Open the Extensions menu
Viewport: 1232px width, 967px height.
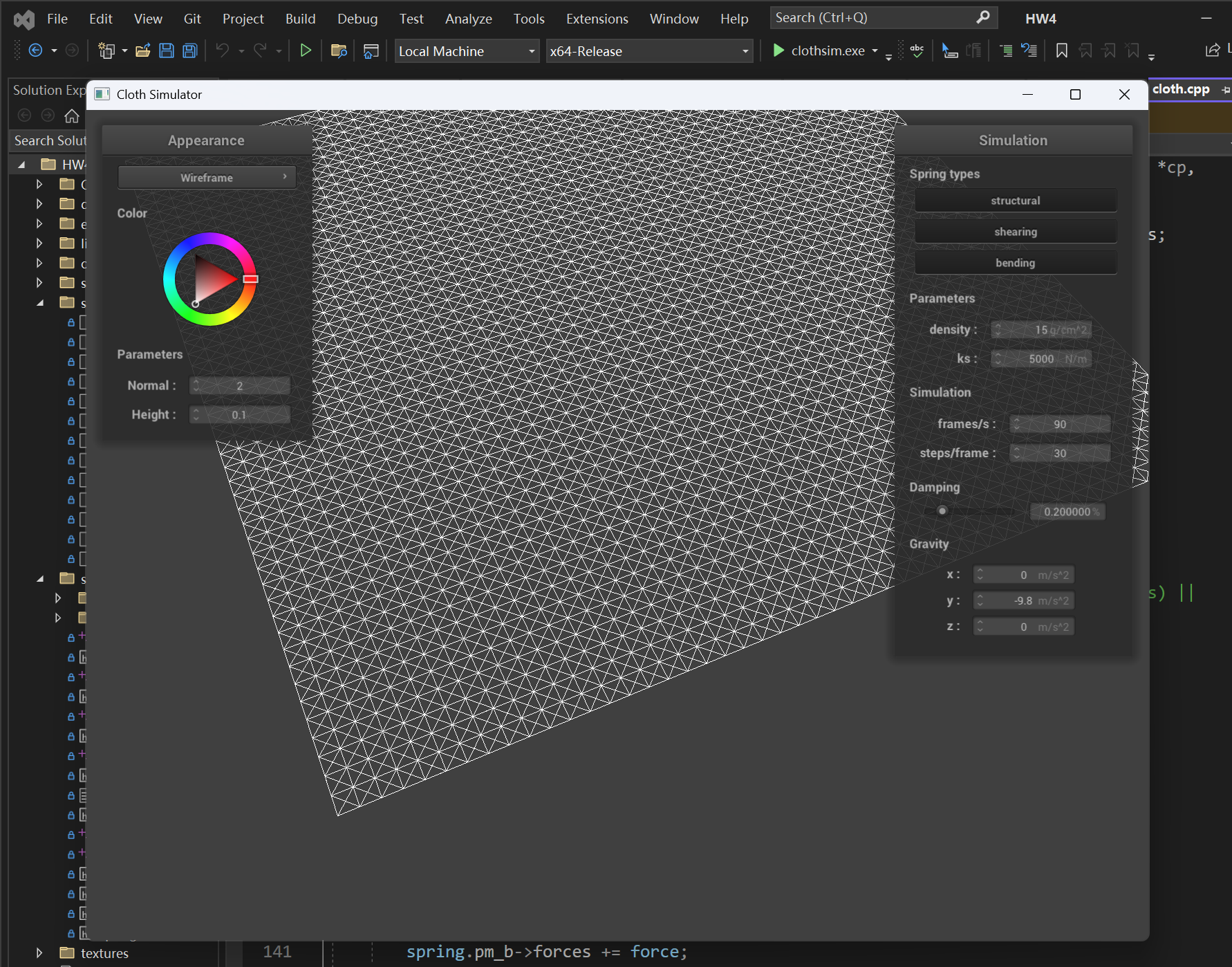(597, 19)
